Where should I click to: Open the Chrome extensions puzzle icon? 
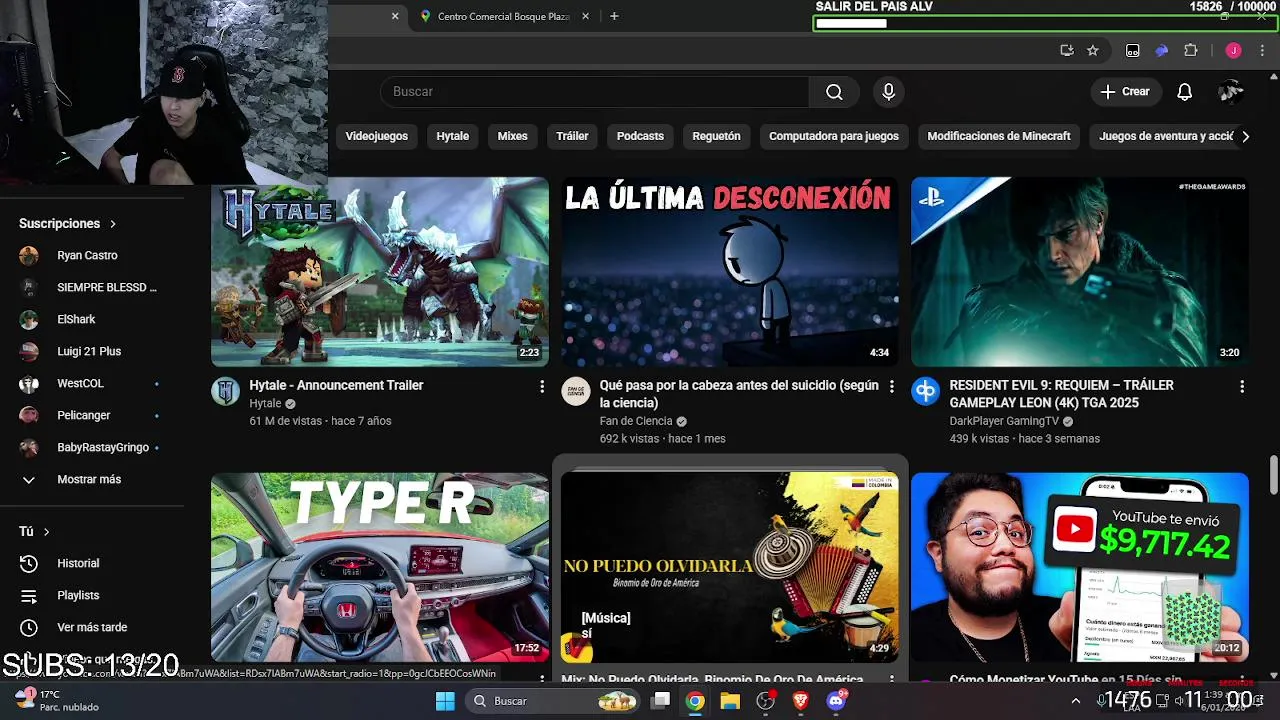[x=1190, y=50]
